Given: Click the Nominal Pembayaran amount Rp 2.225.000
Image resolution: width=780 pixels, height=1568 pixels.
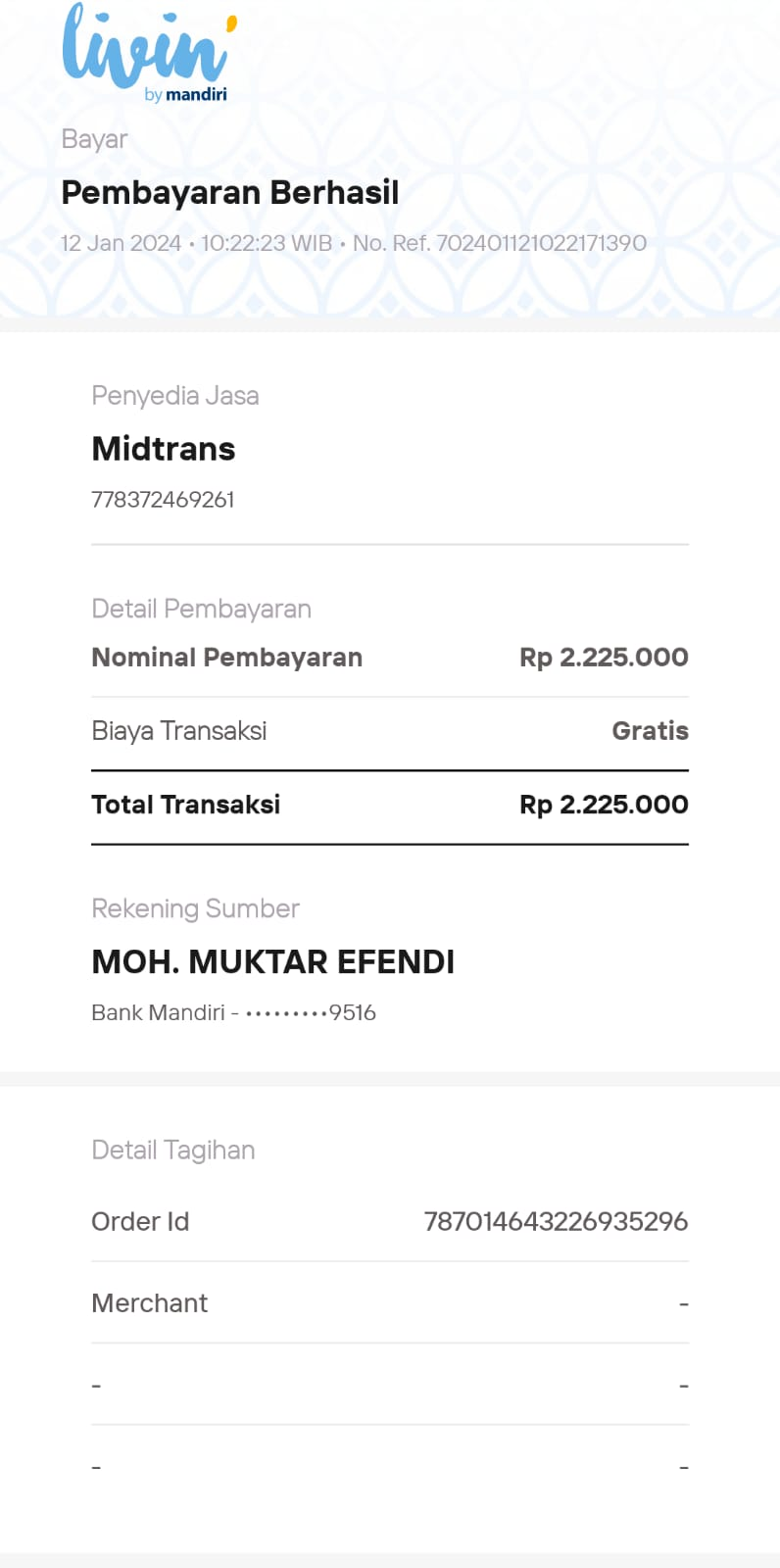Looking at the screenshot, I should [604, 658].
